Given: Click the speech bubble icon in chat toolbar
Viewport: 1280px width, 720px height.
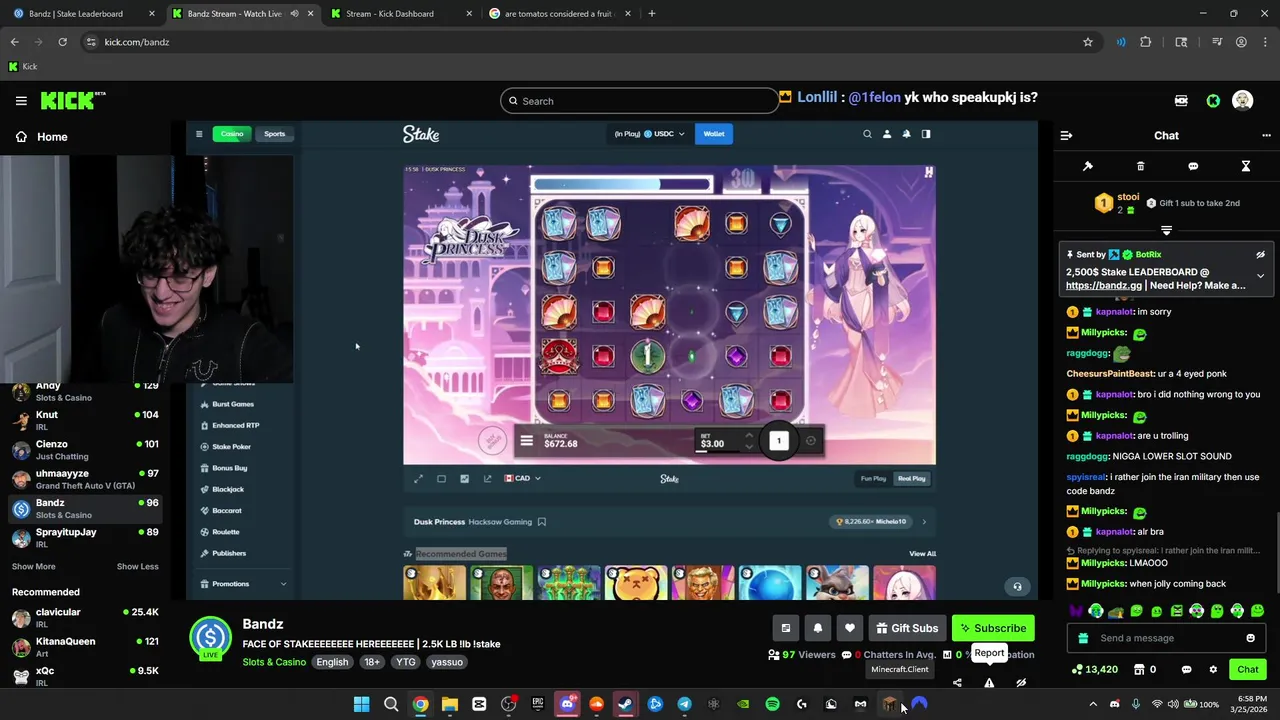Looking at the screenshot, I should pos(1193,166).
